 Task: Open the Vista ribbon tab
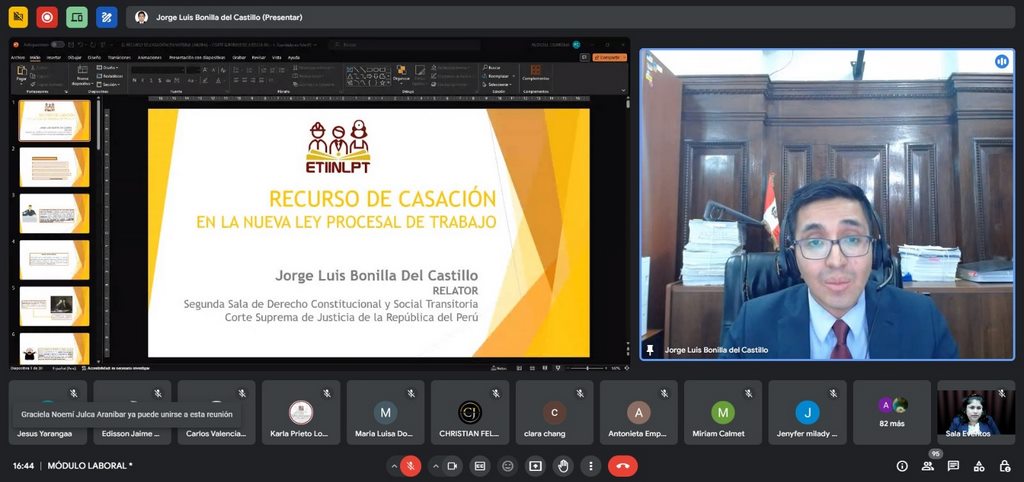pos(277,57)
